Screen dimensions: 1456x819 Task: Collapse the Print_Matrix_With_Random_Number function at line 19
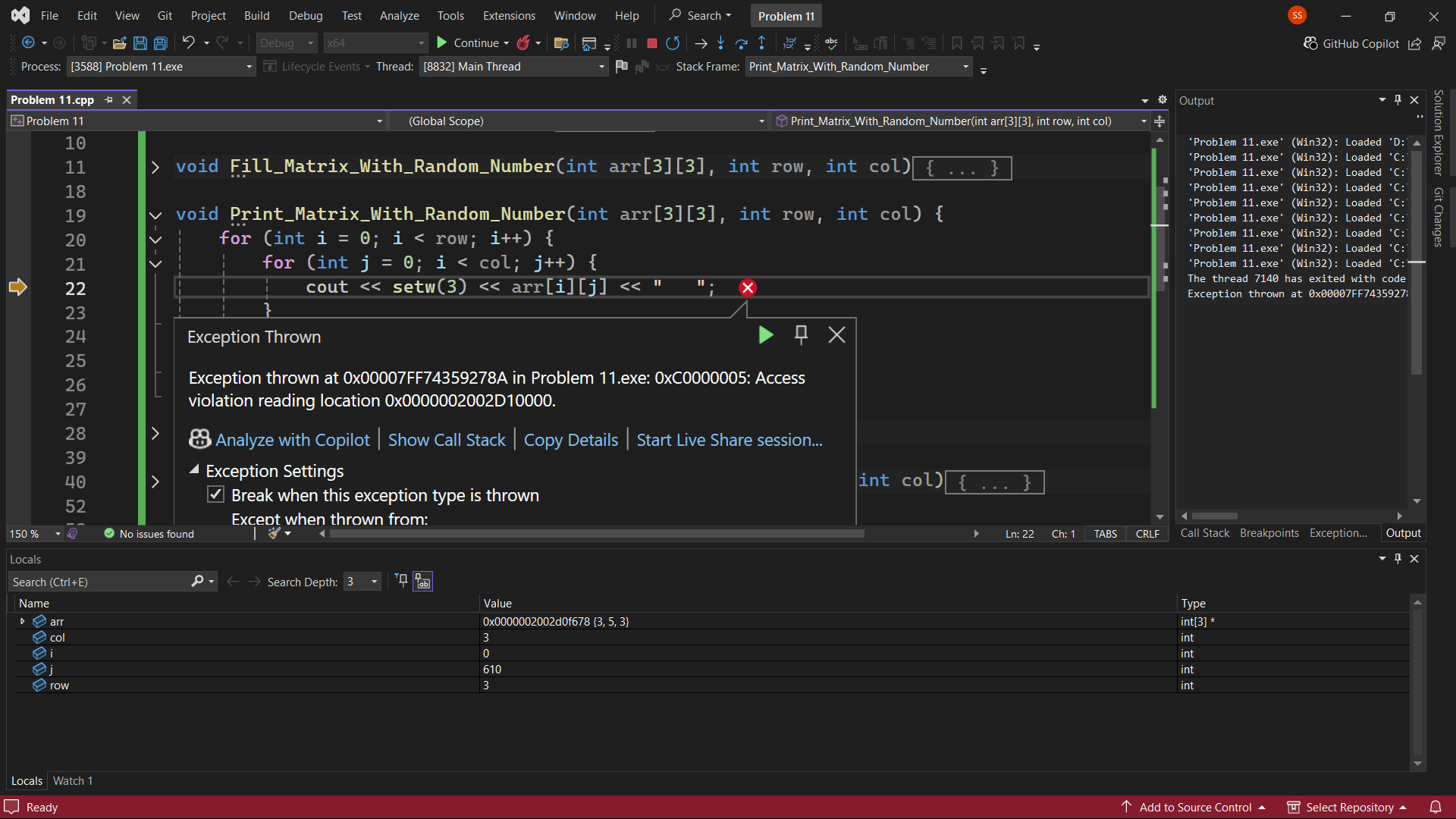(x=155, y=215)
